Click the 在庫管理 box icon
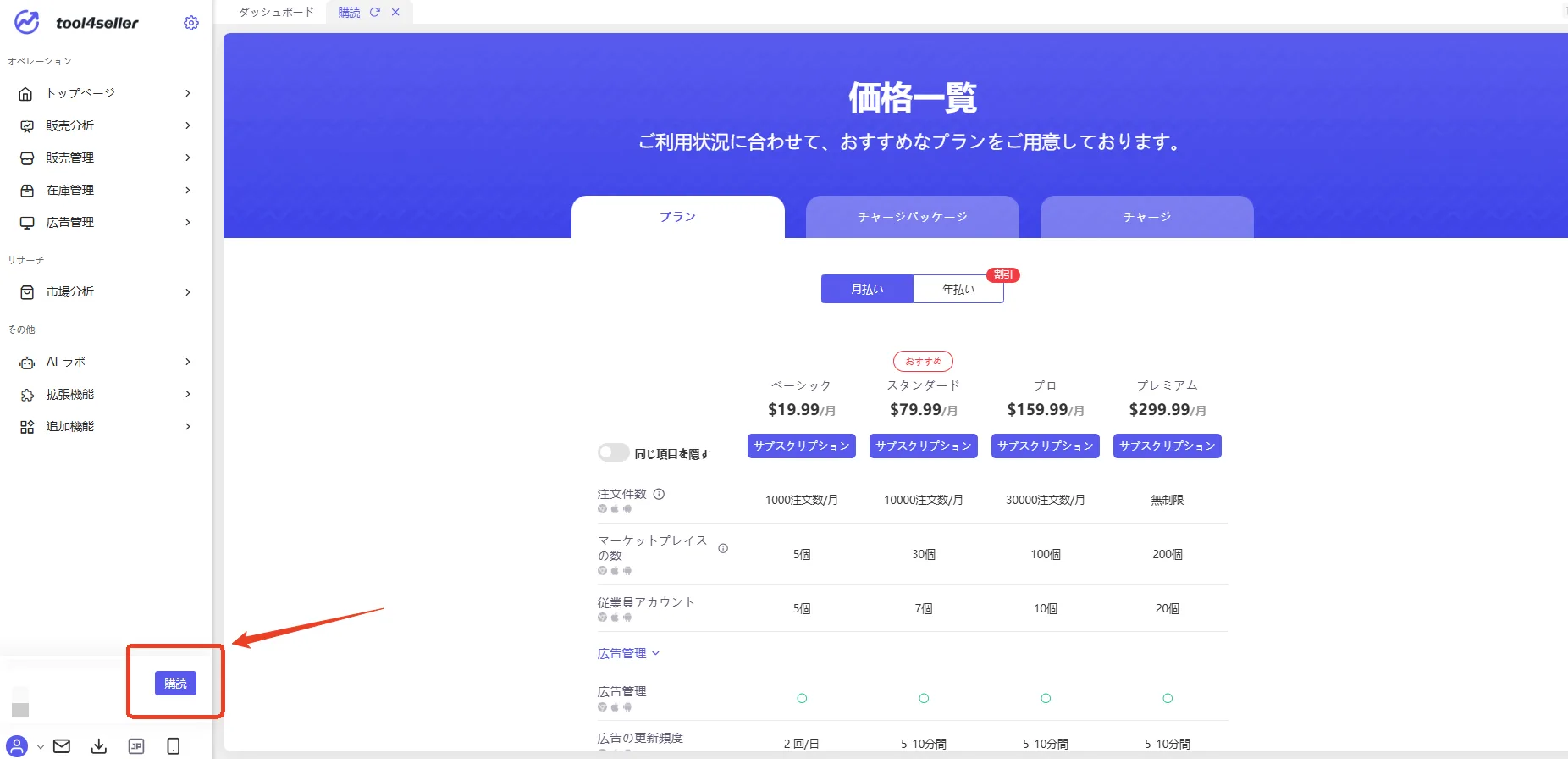This screenshot has width=1568, height=759. click(26, 190)
